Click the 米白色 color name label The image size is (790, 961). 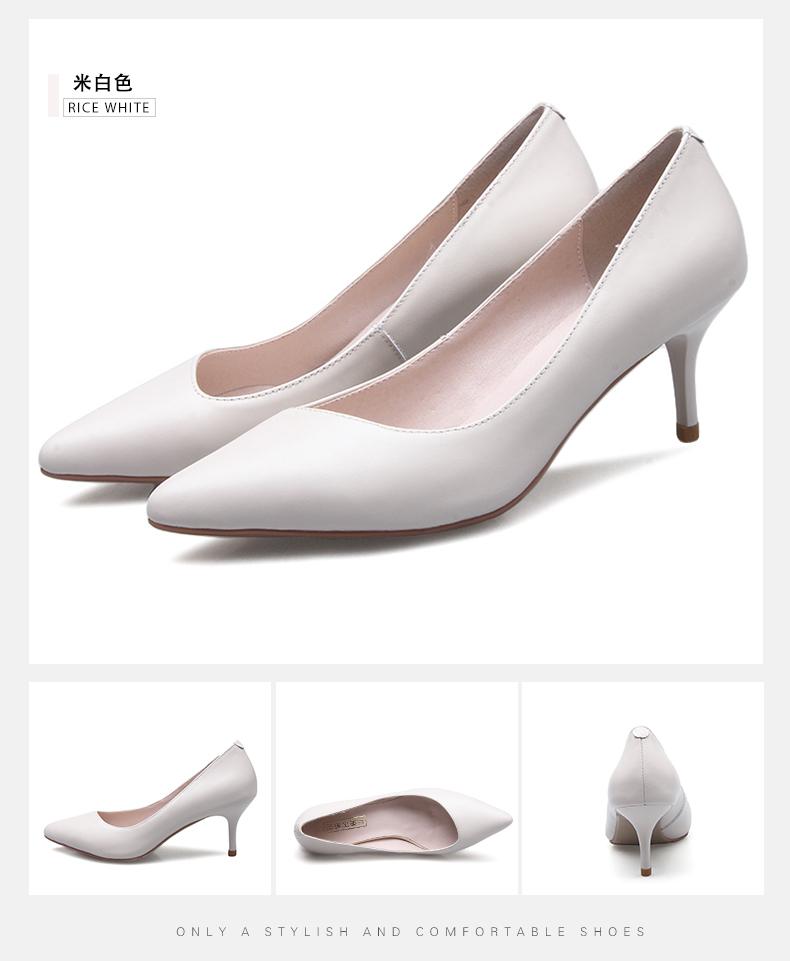click(x=102, y=82)
